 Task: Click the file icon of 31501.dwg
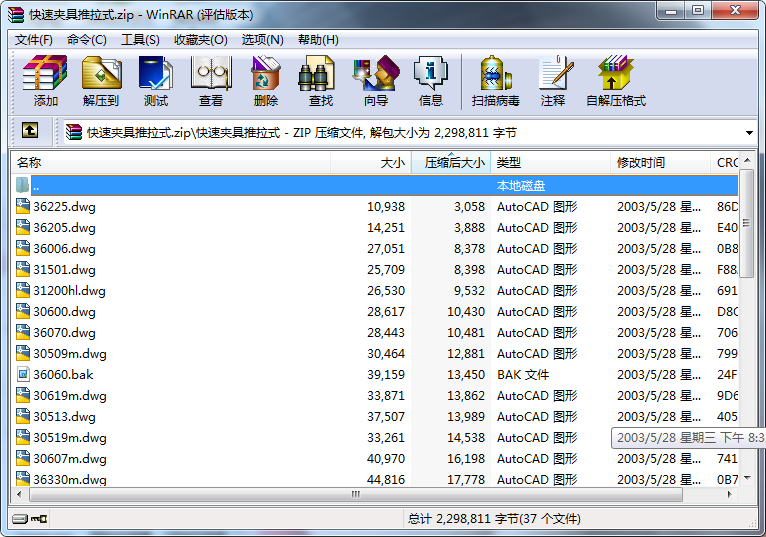(x=22, y=269)
